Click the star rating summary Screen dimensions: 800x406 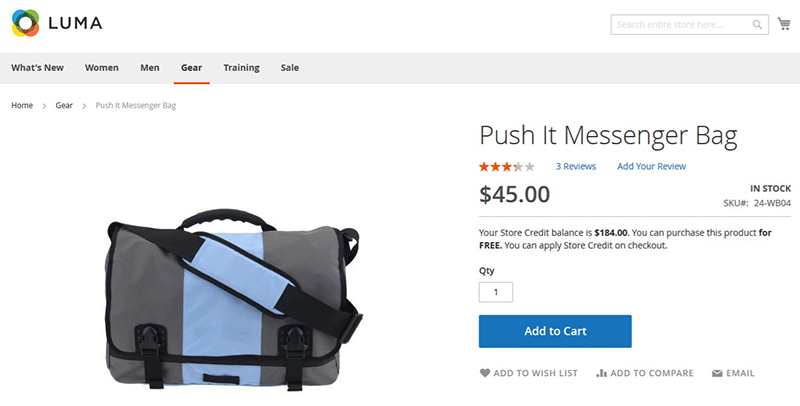pos(507,166)
